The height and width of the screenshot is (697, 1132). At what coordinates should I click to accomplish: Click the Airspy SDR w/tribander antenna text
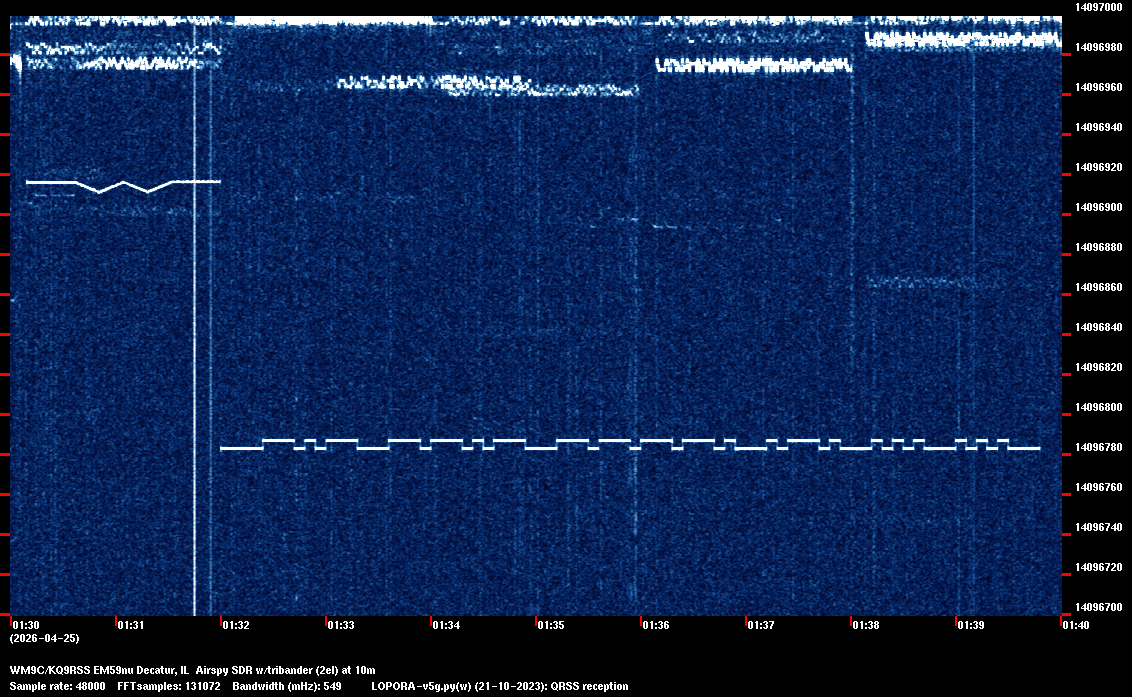pos(254,670)
